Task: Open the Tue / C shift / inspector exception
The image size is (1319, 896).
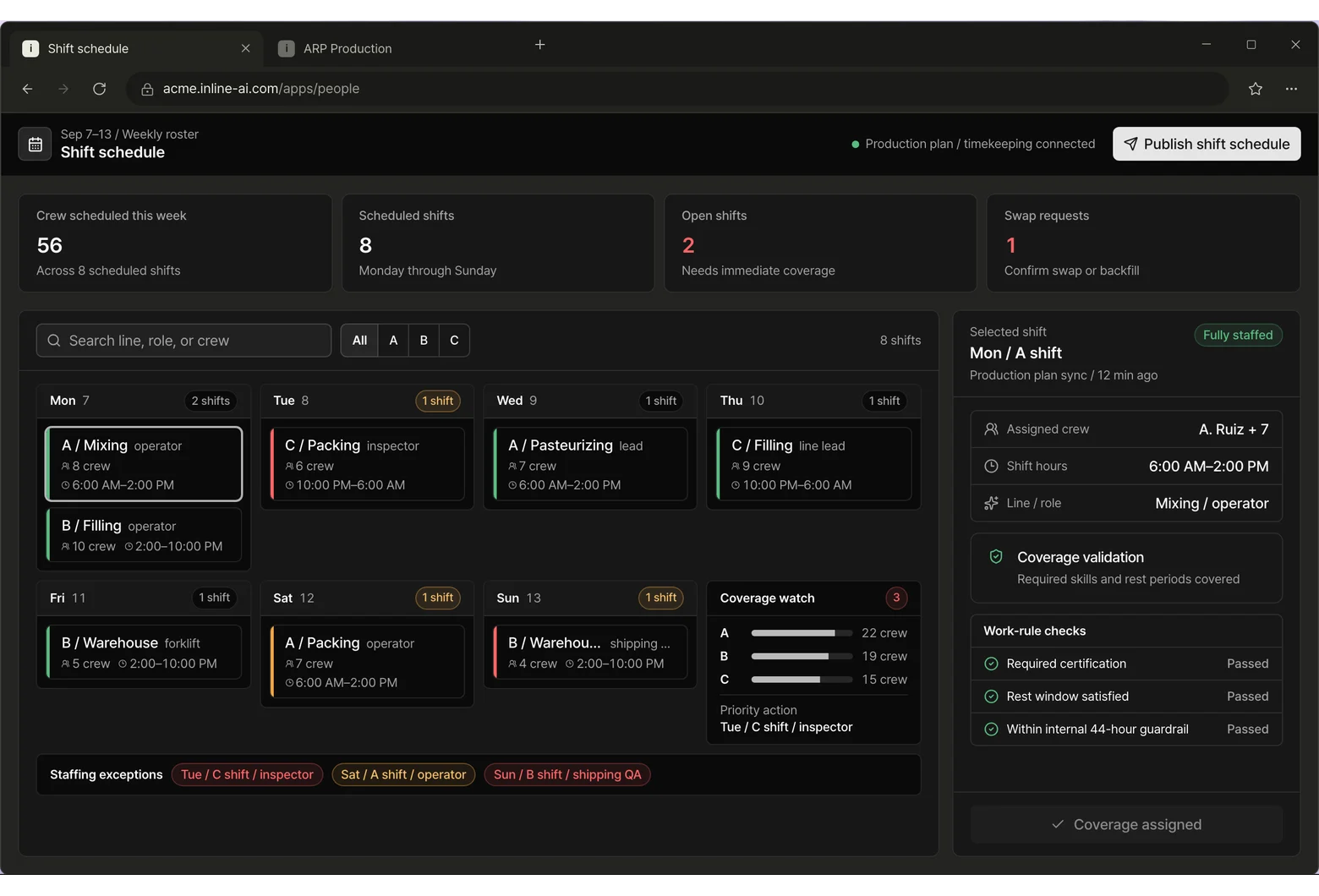Action: pos(247,775)
